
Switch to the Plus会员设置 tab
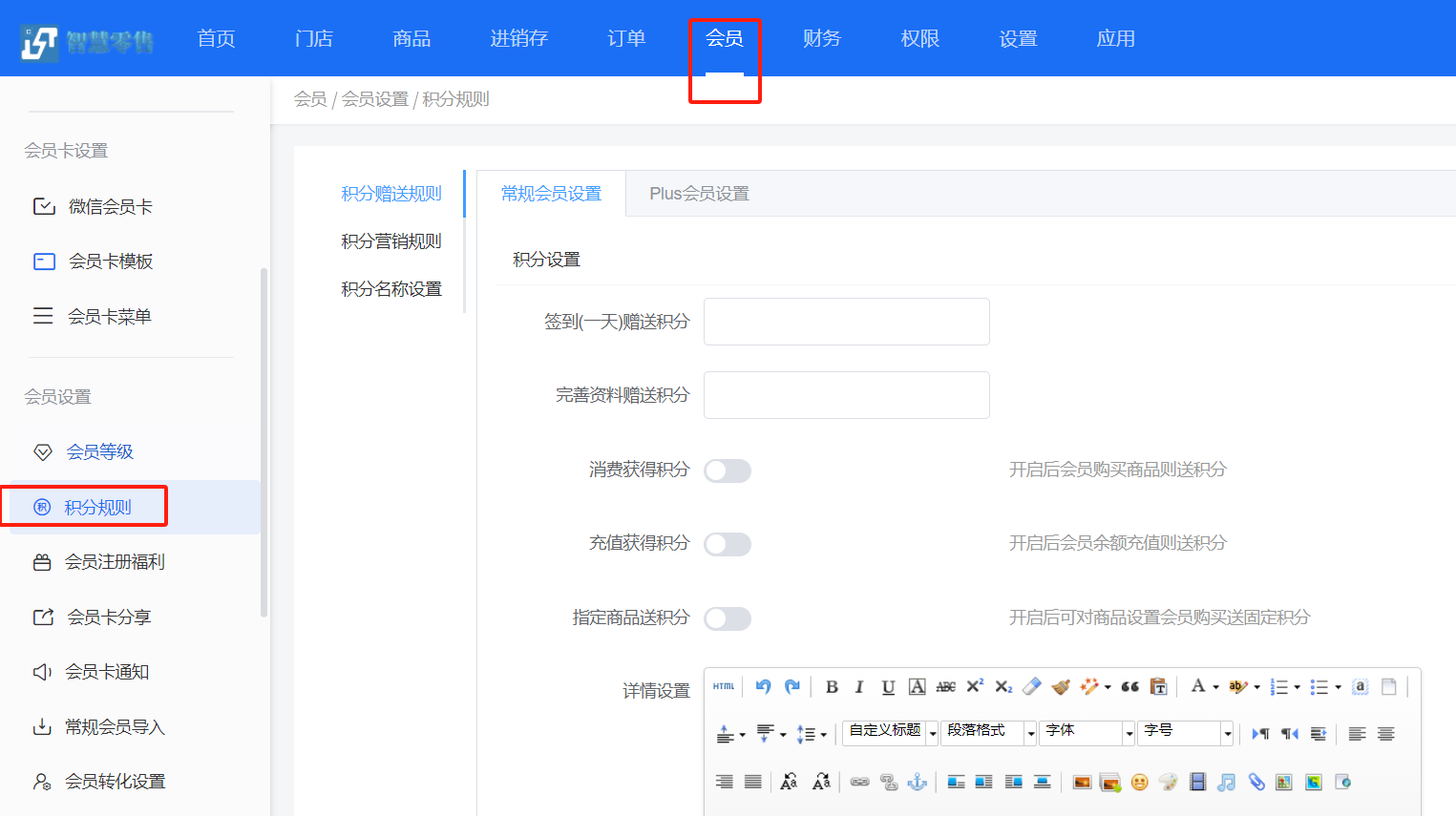click(699, 194)
